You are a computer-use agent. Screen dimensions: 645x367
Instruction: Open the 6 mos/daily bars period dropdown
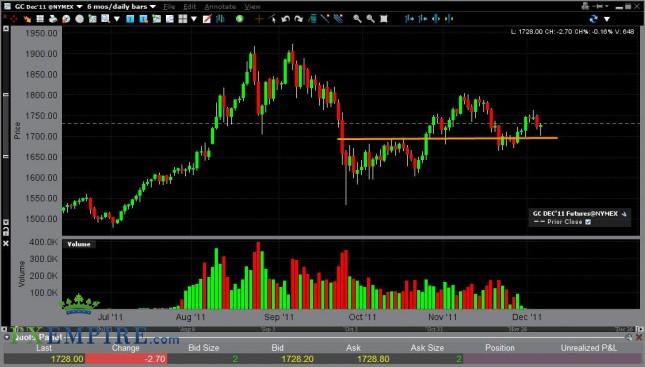(153, 7)
